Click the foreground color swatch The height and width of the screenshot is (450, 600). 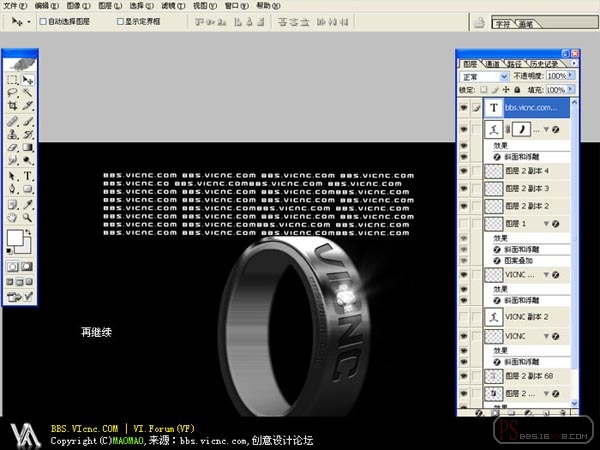15,238
